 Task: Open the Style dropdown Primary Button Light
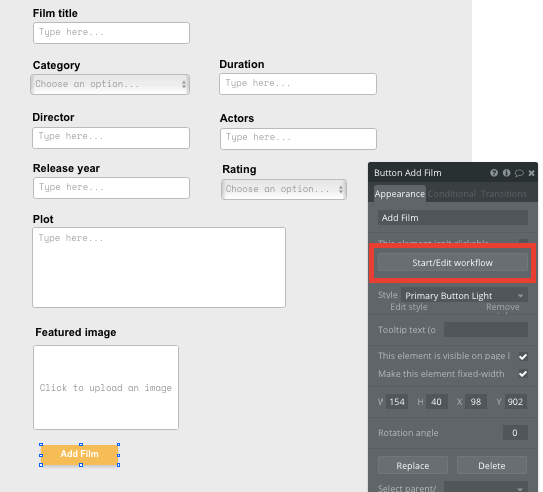pos(464,296)
